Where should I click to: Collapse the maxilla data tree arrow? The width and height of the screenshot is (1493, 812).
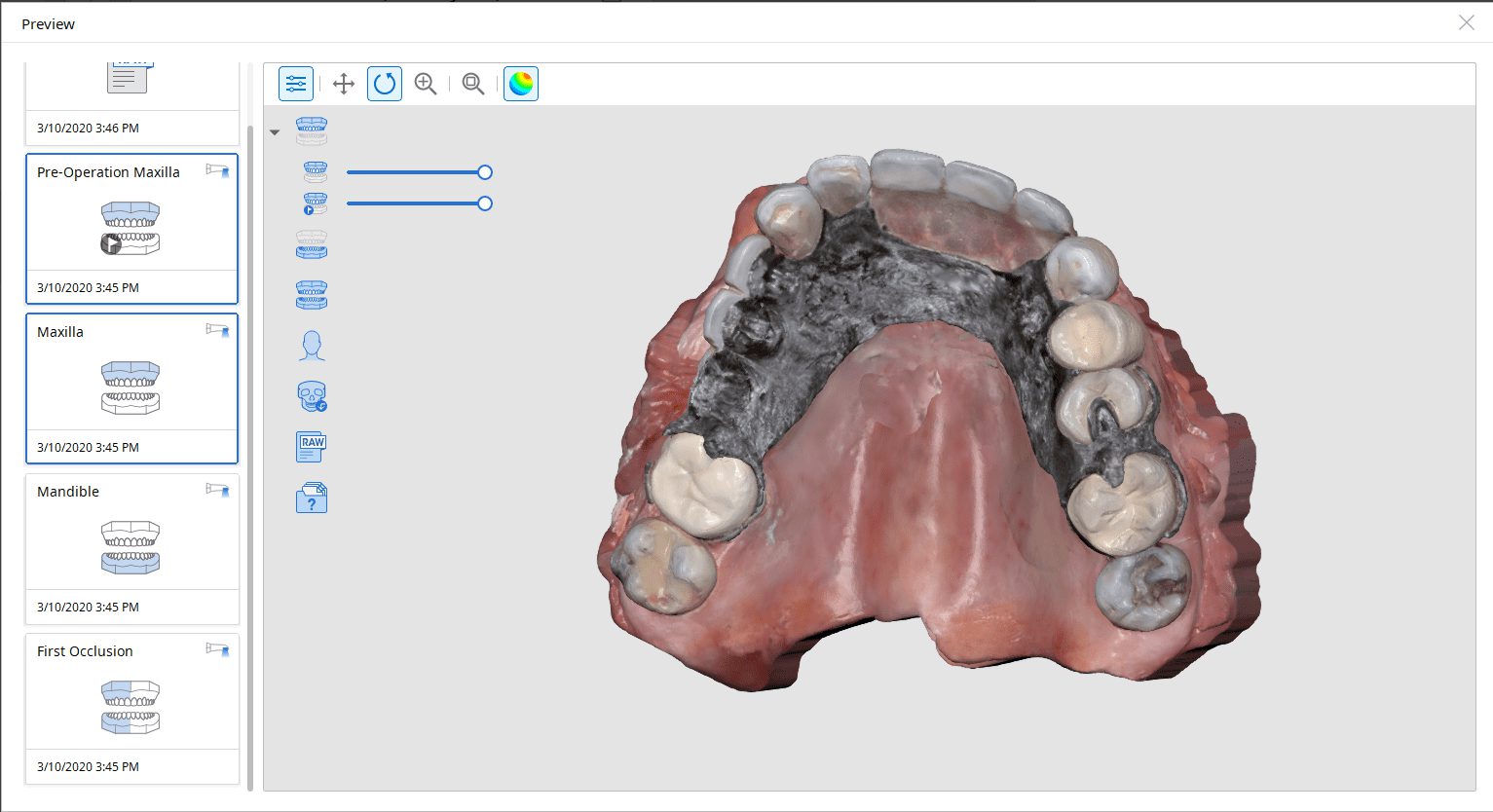tap(275, 132)
